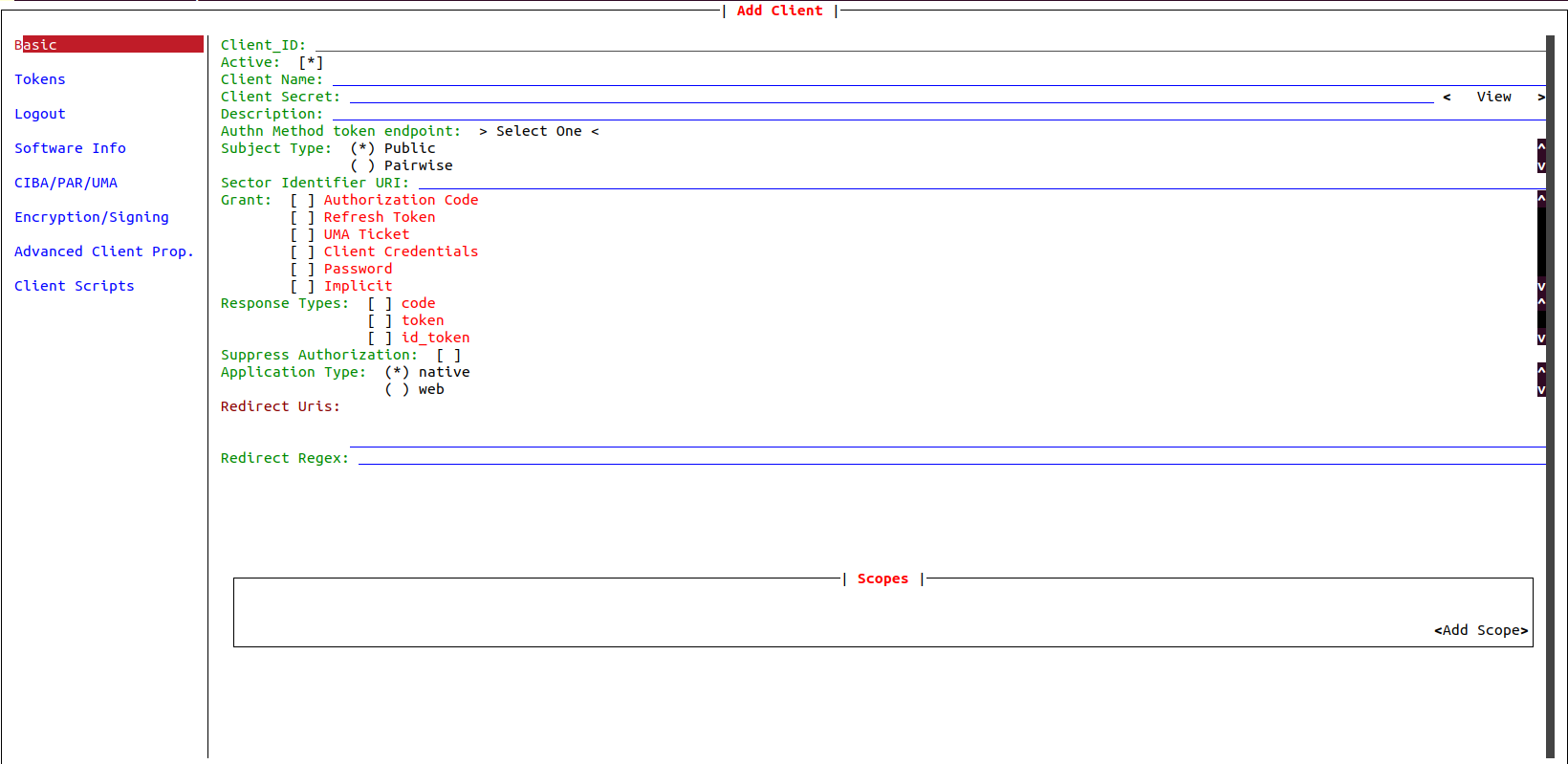This screenshot has width=1568, height=764.
Task: Uncheck the Active checkbox
Action: point(311,62)
